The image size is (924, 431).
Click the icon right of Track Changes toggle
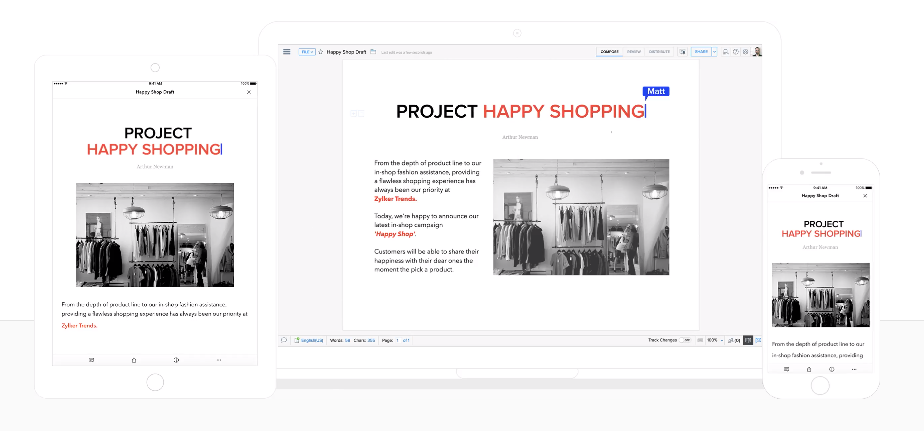click(x=700, y=340)
